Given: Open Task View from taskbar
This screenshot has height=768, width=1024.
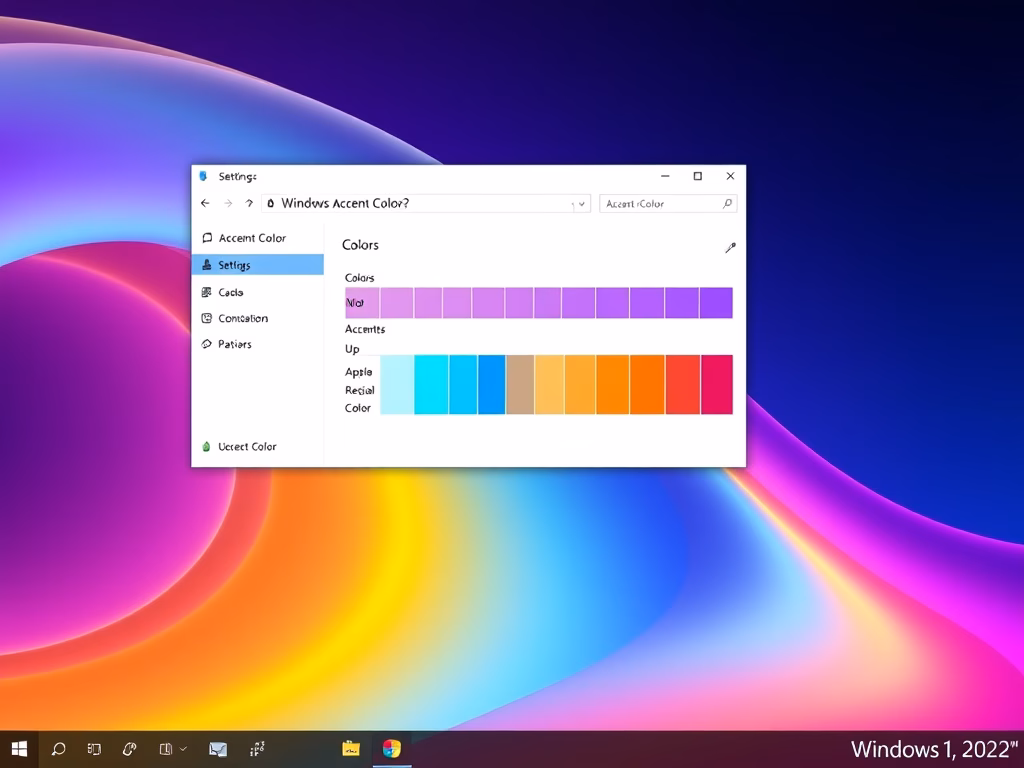Looking at the screenshot, I should (94, 749).
